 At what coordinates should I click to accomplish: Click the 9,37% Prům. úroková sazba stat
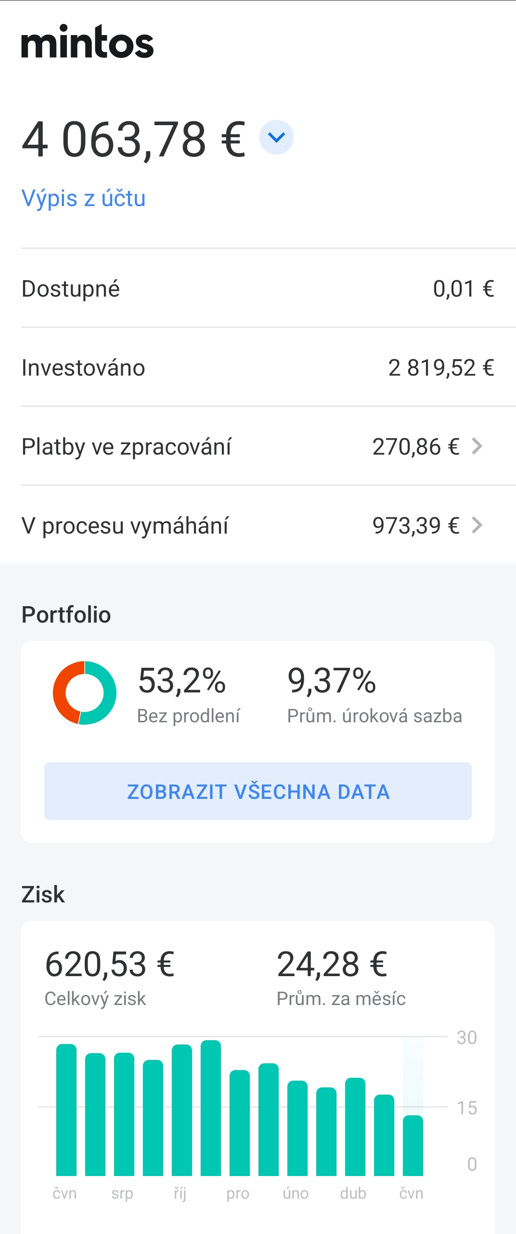[375, 694]
